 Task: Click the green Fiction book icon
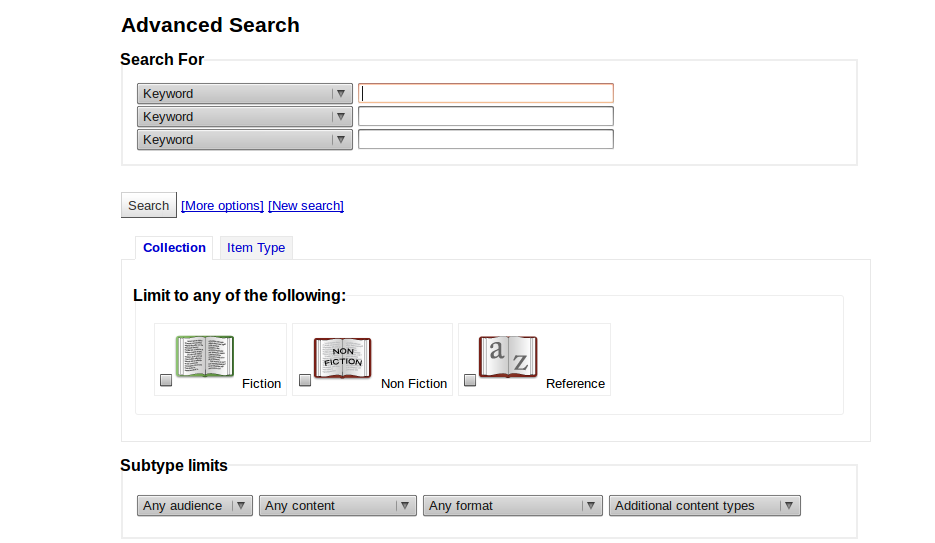tap(205, 357)
